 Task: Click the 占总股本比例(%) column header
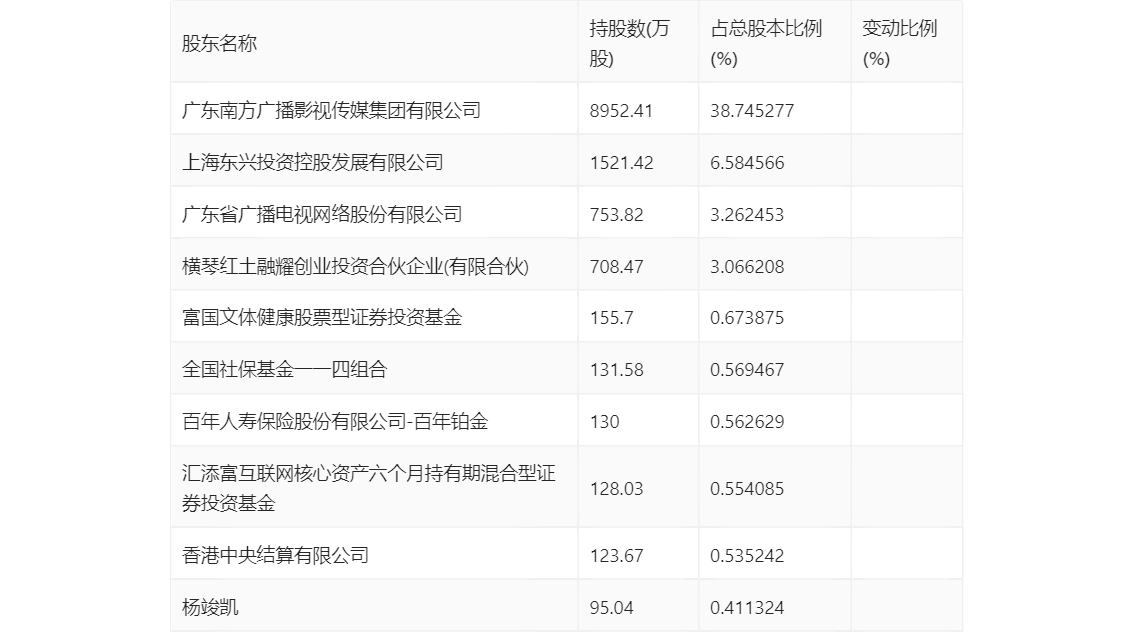click(767, 43)
